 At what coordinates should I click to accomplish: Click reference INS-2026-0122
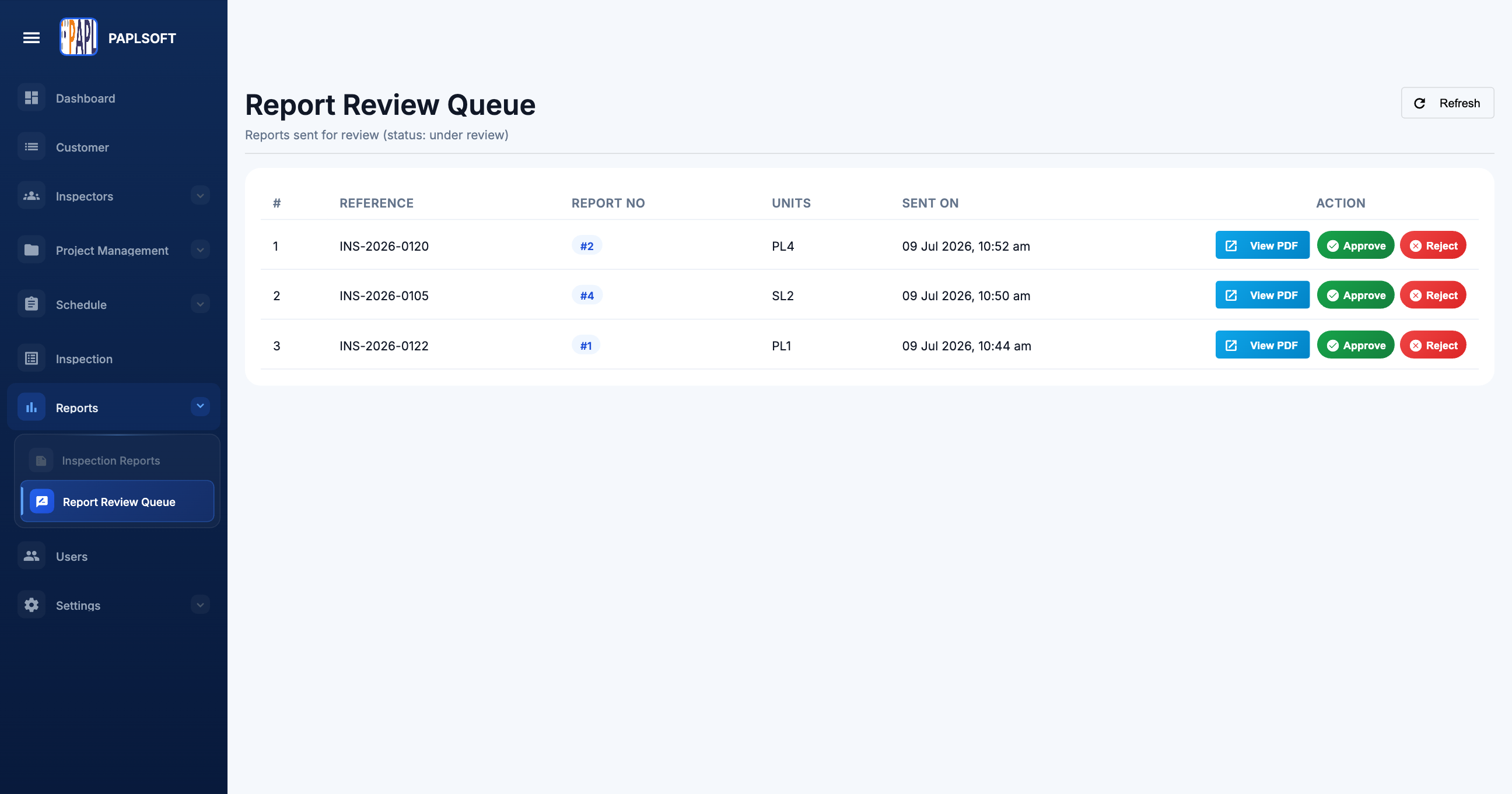point(384,345)
